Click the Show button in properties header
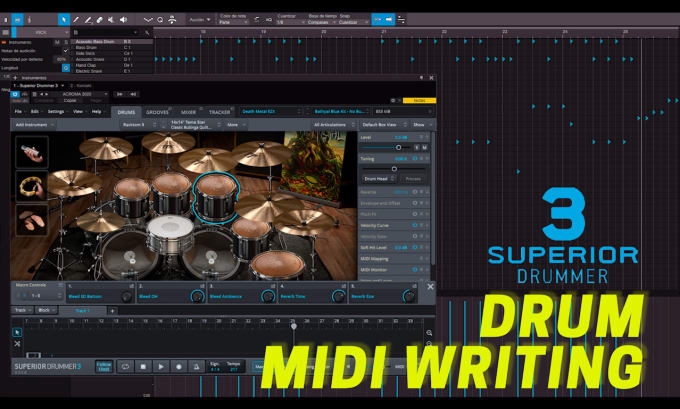This screenshot has width=680, height=409. 422,124
